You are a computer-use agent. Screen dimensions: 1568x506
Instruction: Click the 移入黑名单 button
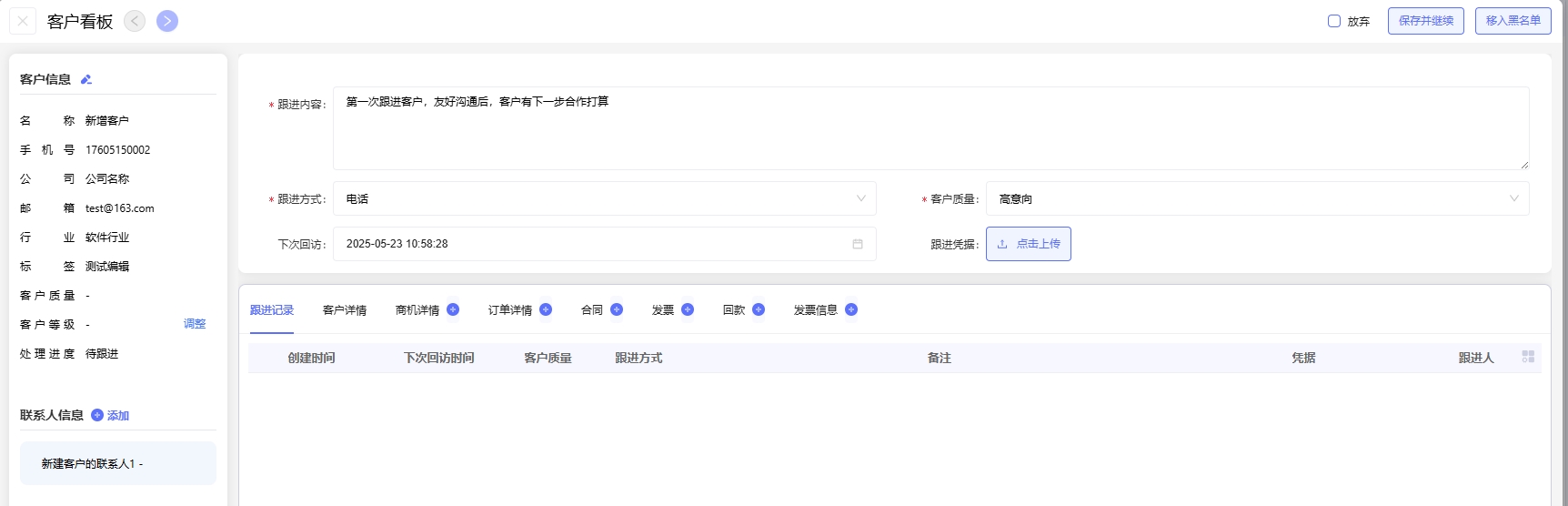coord(1513,21)
